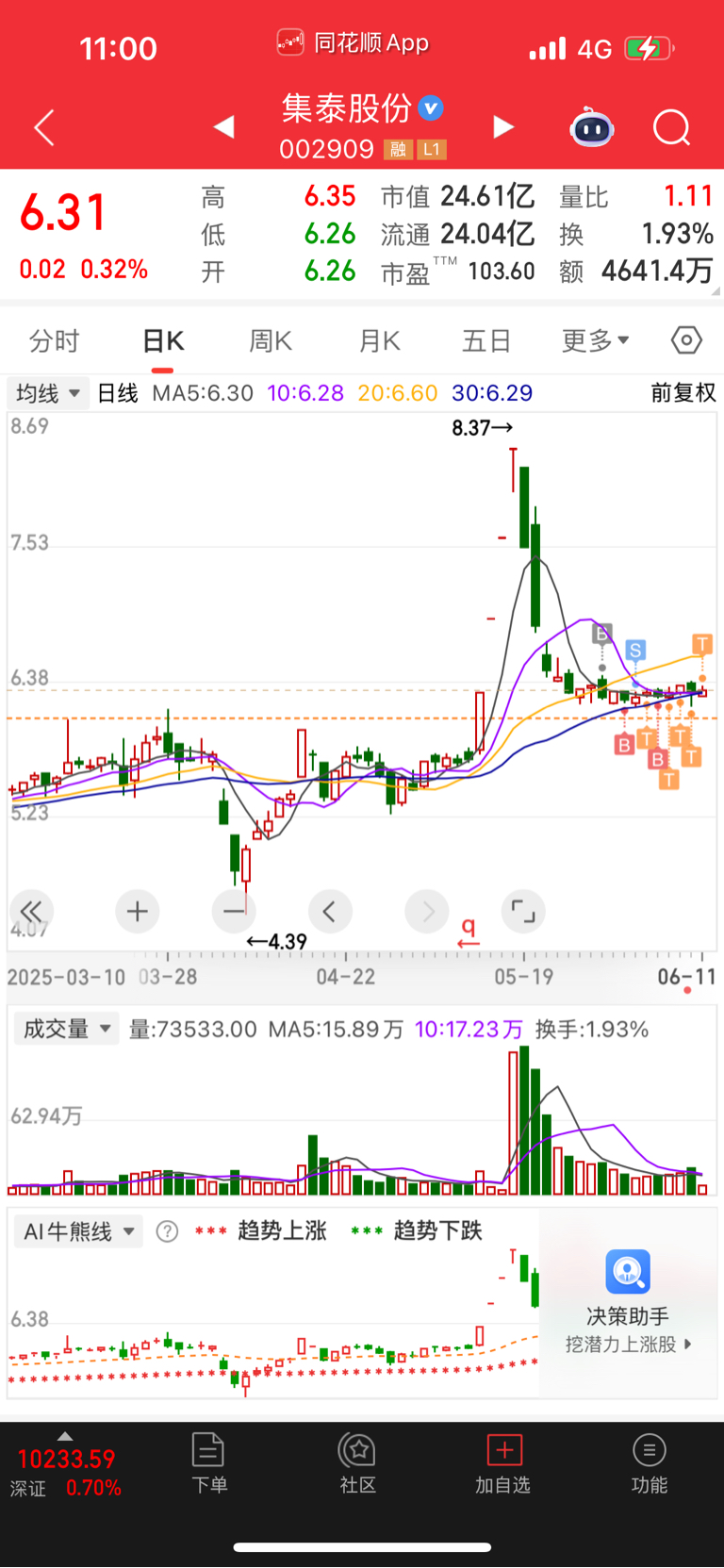
Task: Switch to 周K tab
Action: 271,340
